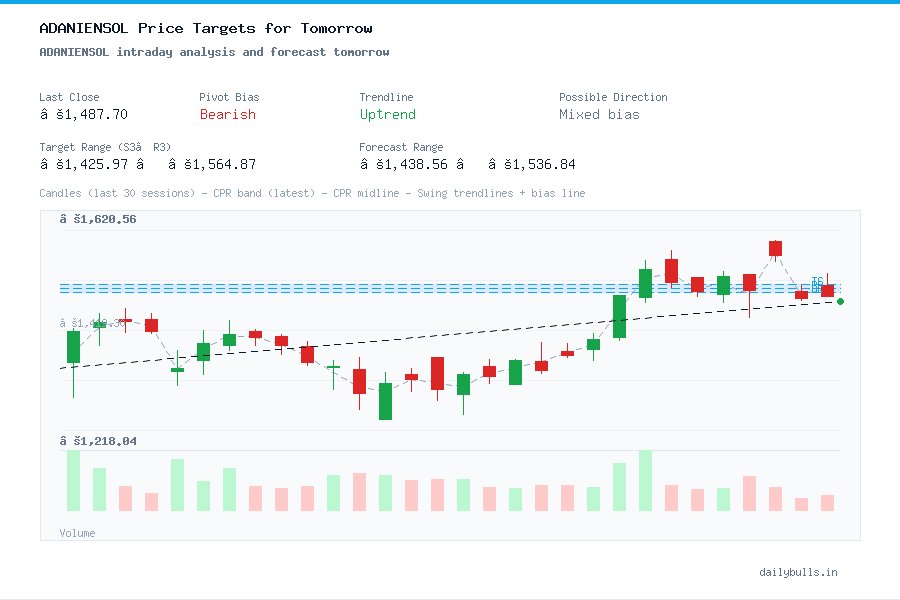Click the 'ADANIENSOL Price Targets for Tomorrow' heading
This screenshot has width=900, height=600.
[205, 28]
